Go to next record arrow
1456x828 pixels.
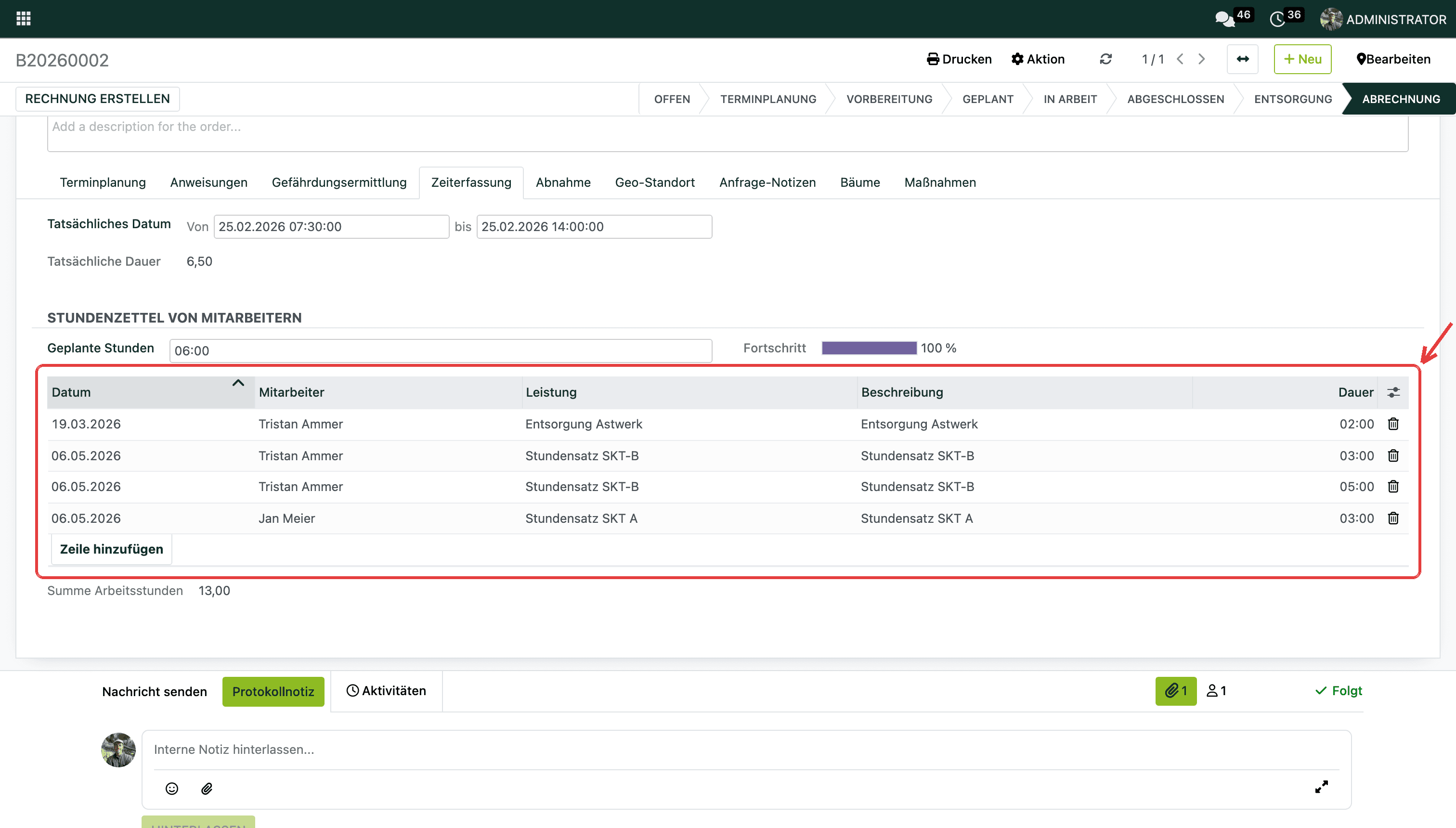1202,59
